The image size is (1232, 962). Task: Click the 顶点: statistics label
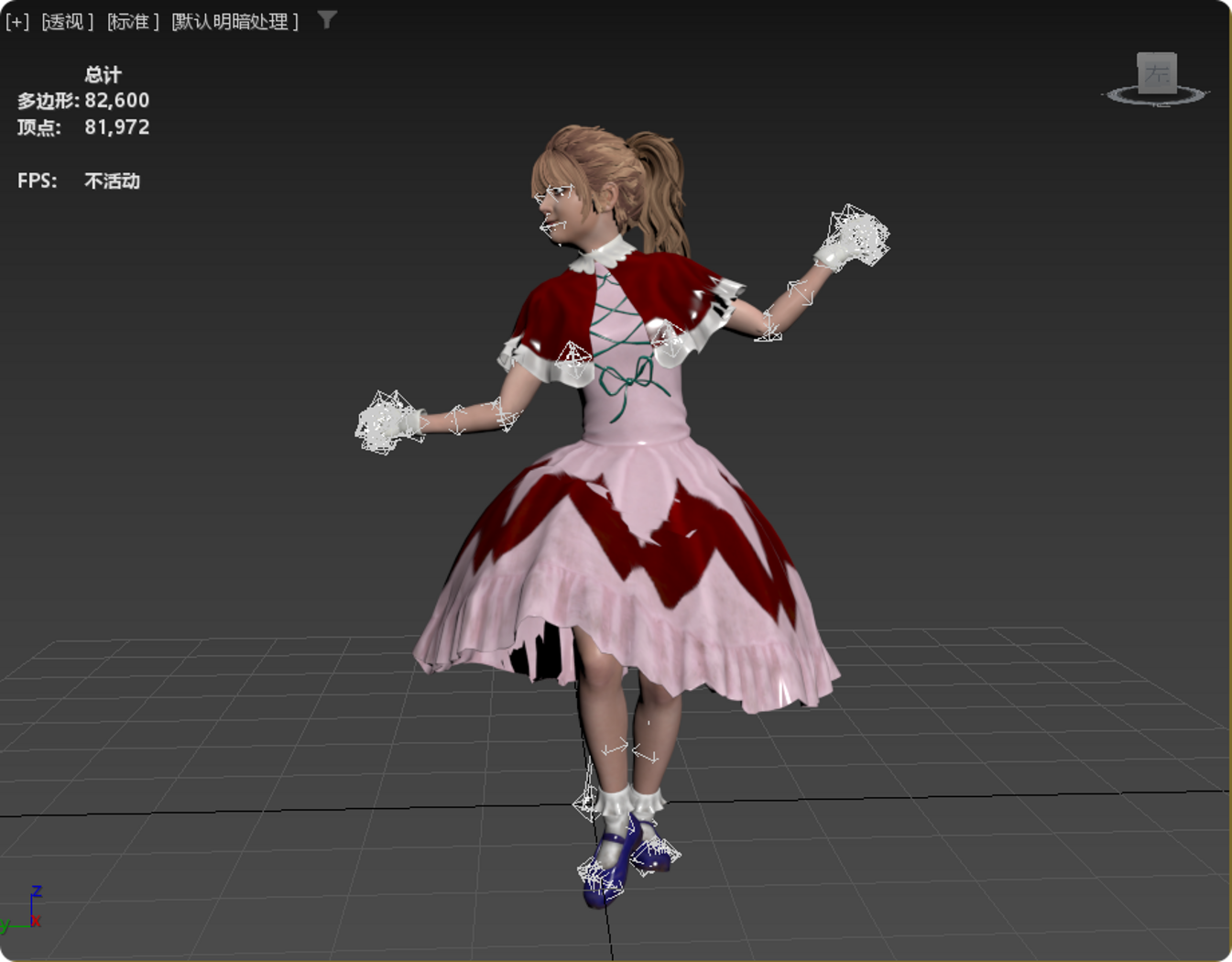tap(39, 127)
